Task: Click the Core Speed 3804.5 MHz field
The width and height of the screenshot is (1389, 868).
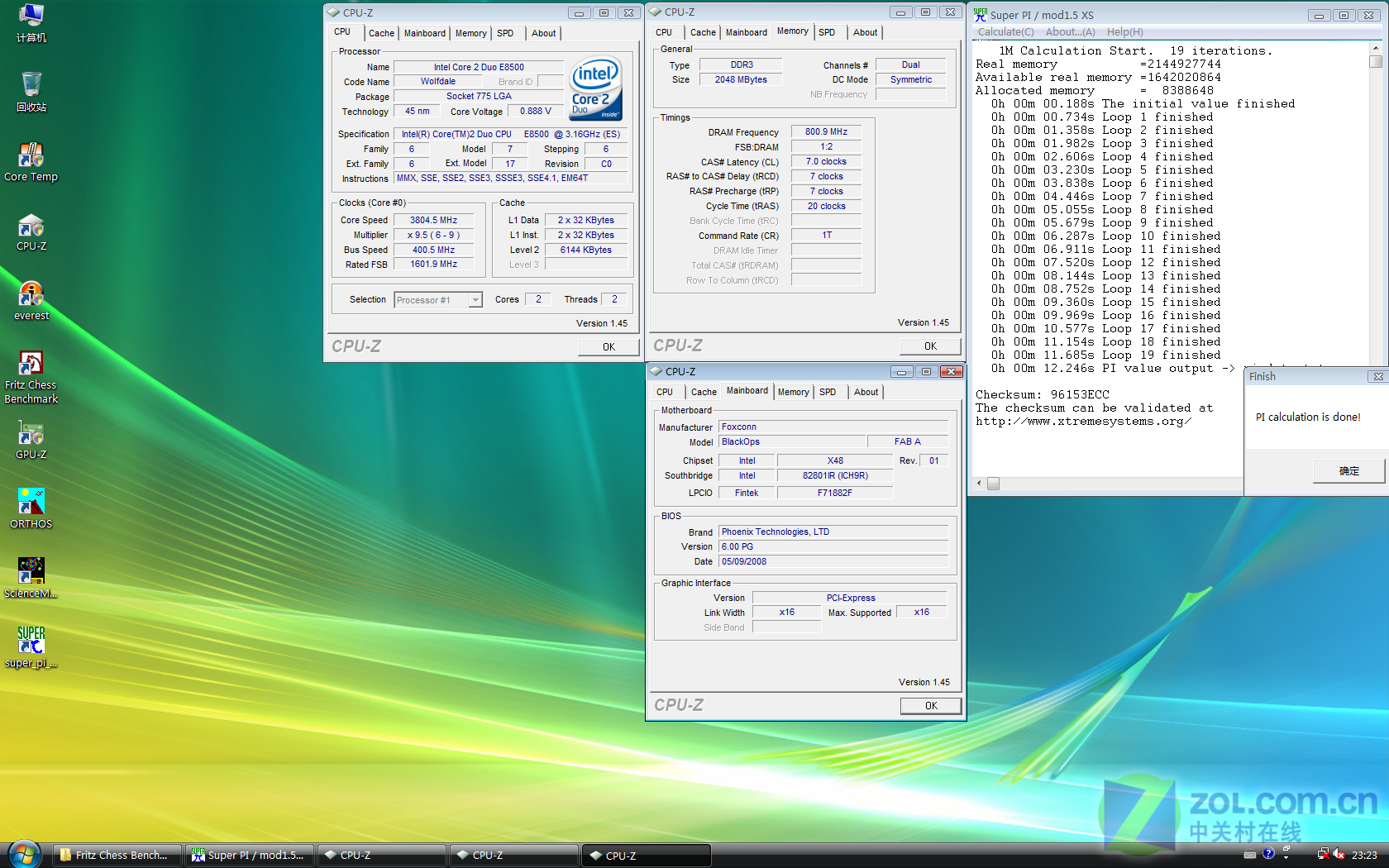Action: point(433,220)
